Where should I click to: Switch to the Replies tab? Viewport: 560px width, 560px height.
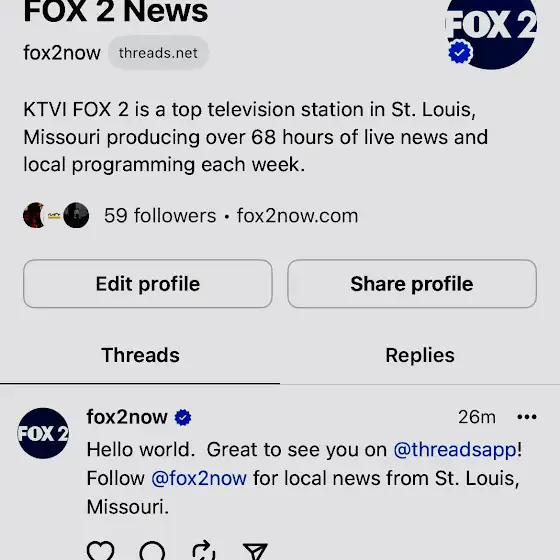coord(420,355)
